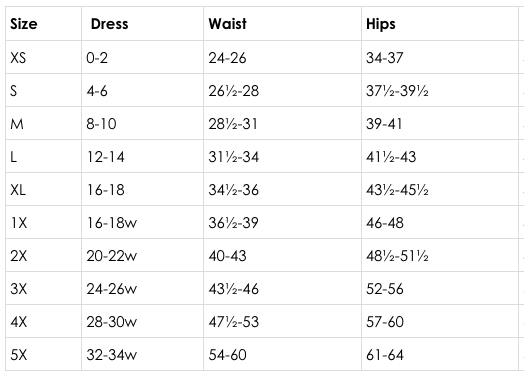524x378 pixels.
Task: Click dress value 32-34w
Action: (x=112, y=355)
